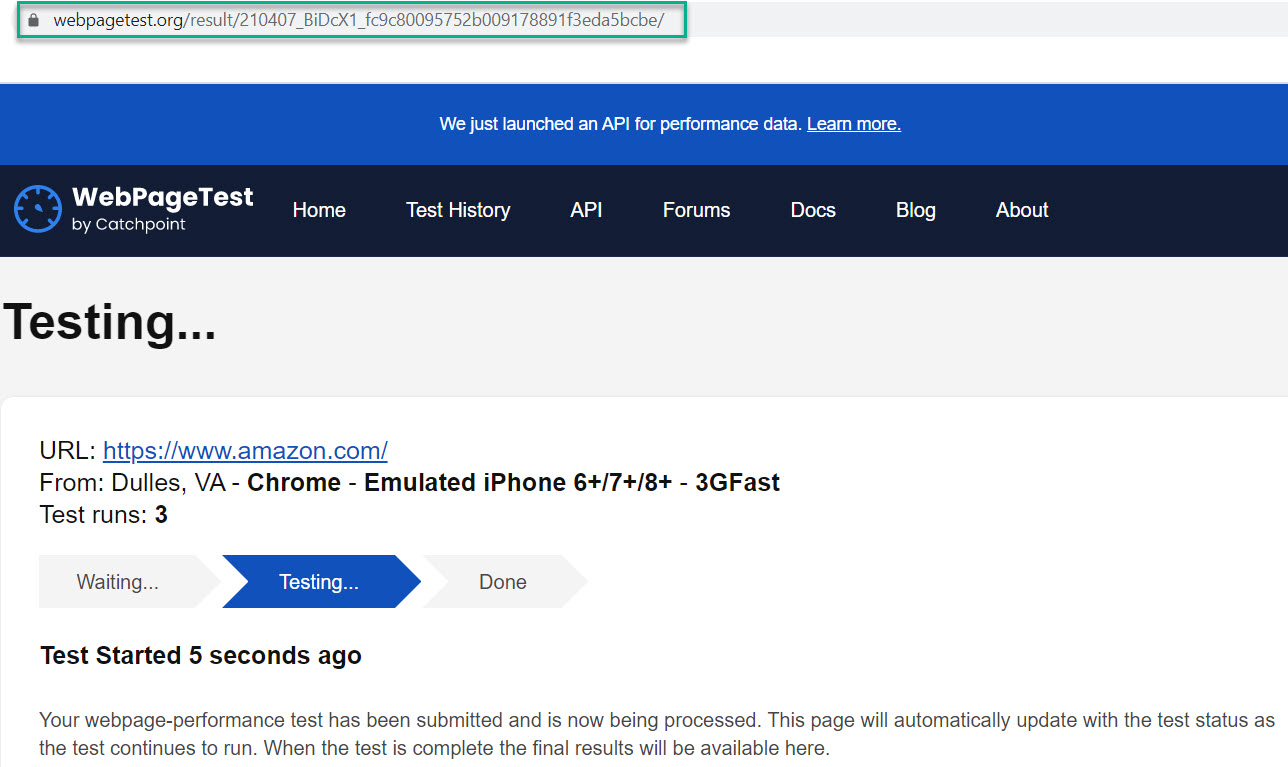
Task: Click the API launch announcement banner text
Action: click(x=620, y=124)
